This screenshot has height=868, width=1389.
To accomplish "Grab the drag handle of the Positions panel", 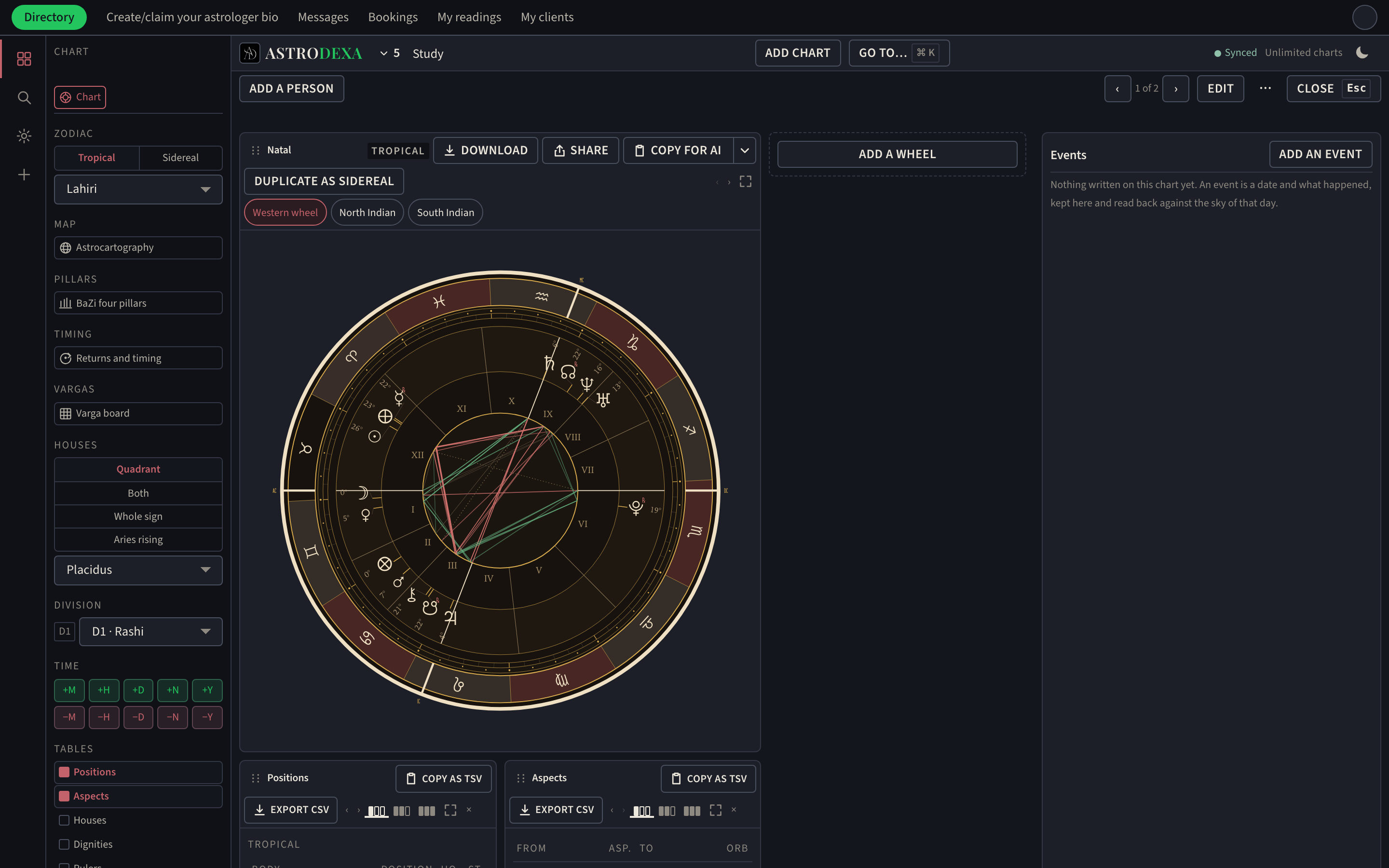I will (x=256, y=778).
